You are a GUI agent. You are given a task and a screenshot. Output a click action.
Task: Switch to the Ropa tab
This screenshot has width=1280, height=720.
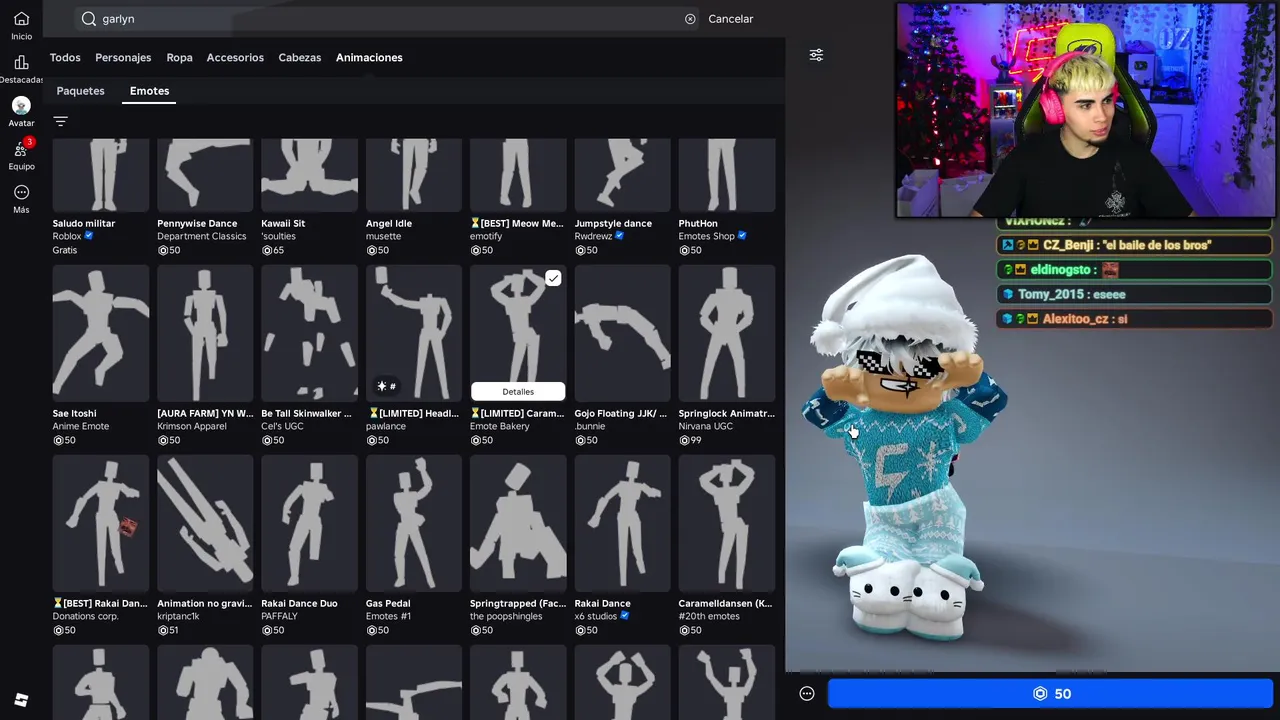click(179, 58)
